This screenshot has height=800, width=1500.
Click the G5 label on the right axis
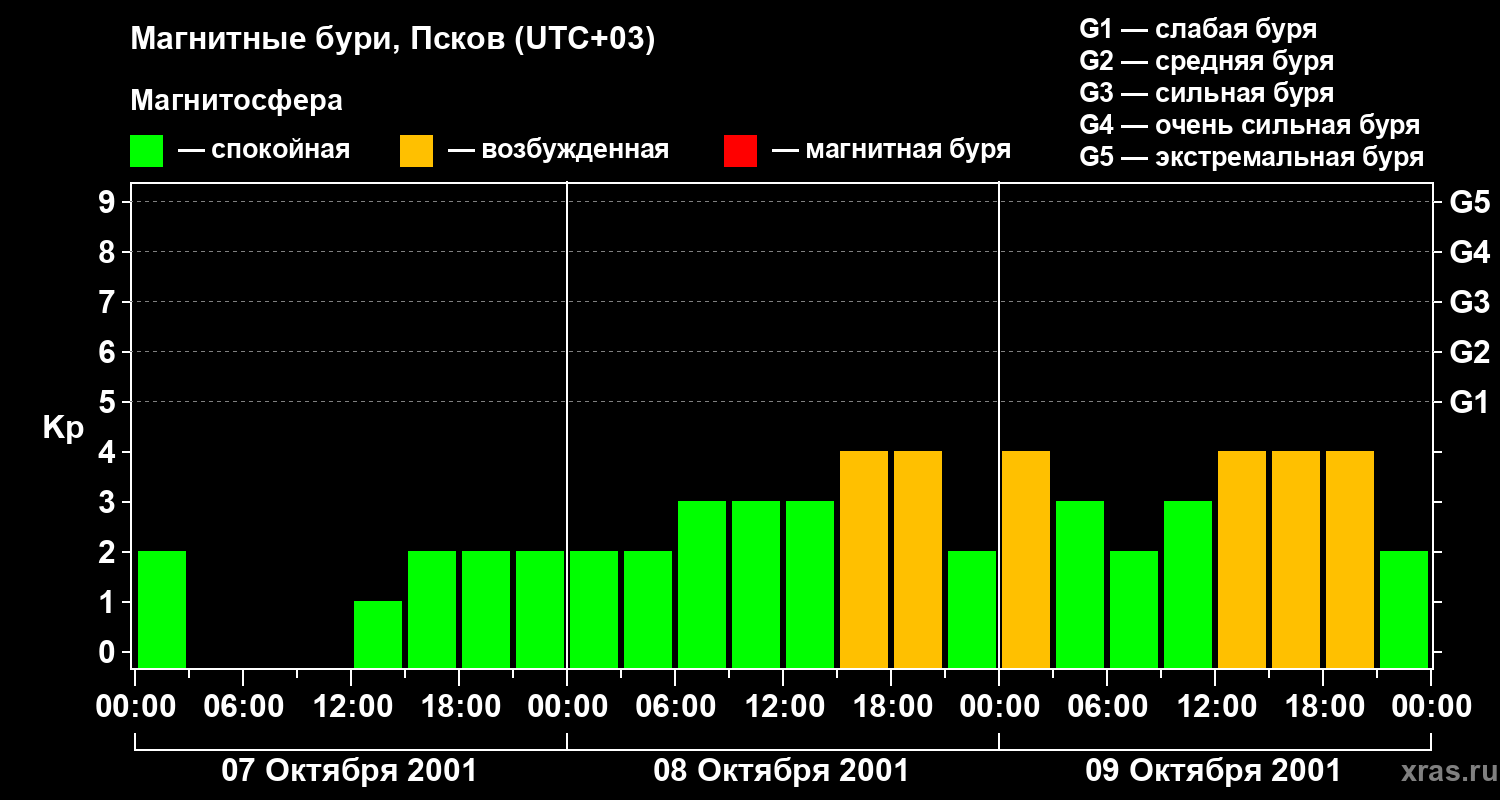pos(1469,202)
